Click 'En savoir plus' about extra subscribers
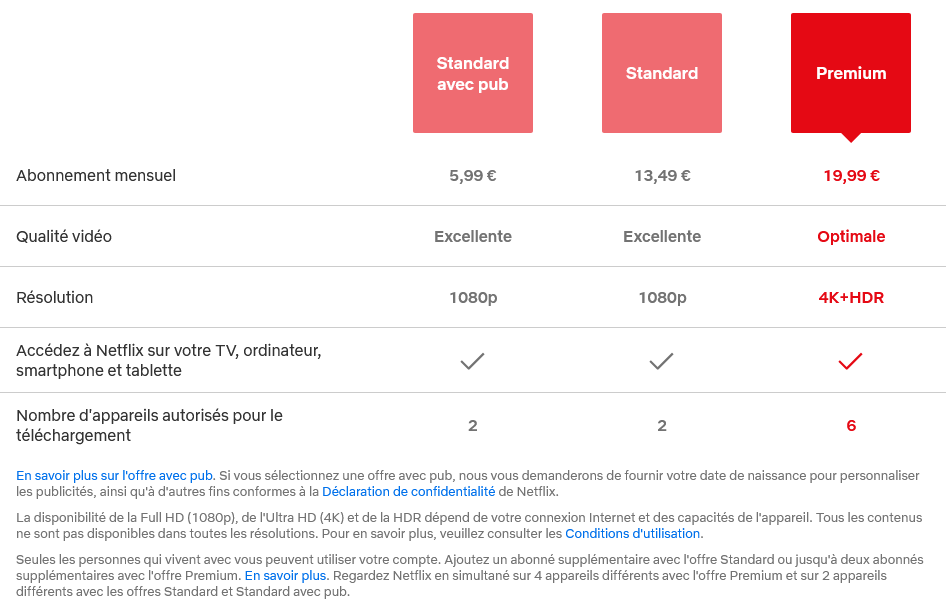 (x=286, y=576)
